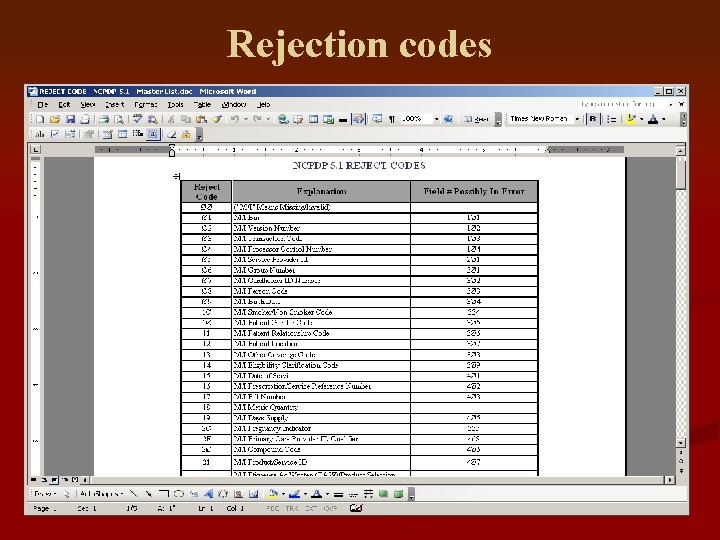This screenshot has height=540, width=720.
Task: Toggle Form Field Shading button
Action: [x=153, y=134]
